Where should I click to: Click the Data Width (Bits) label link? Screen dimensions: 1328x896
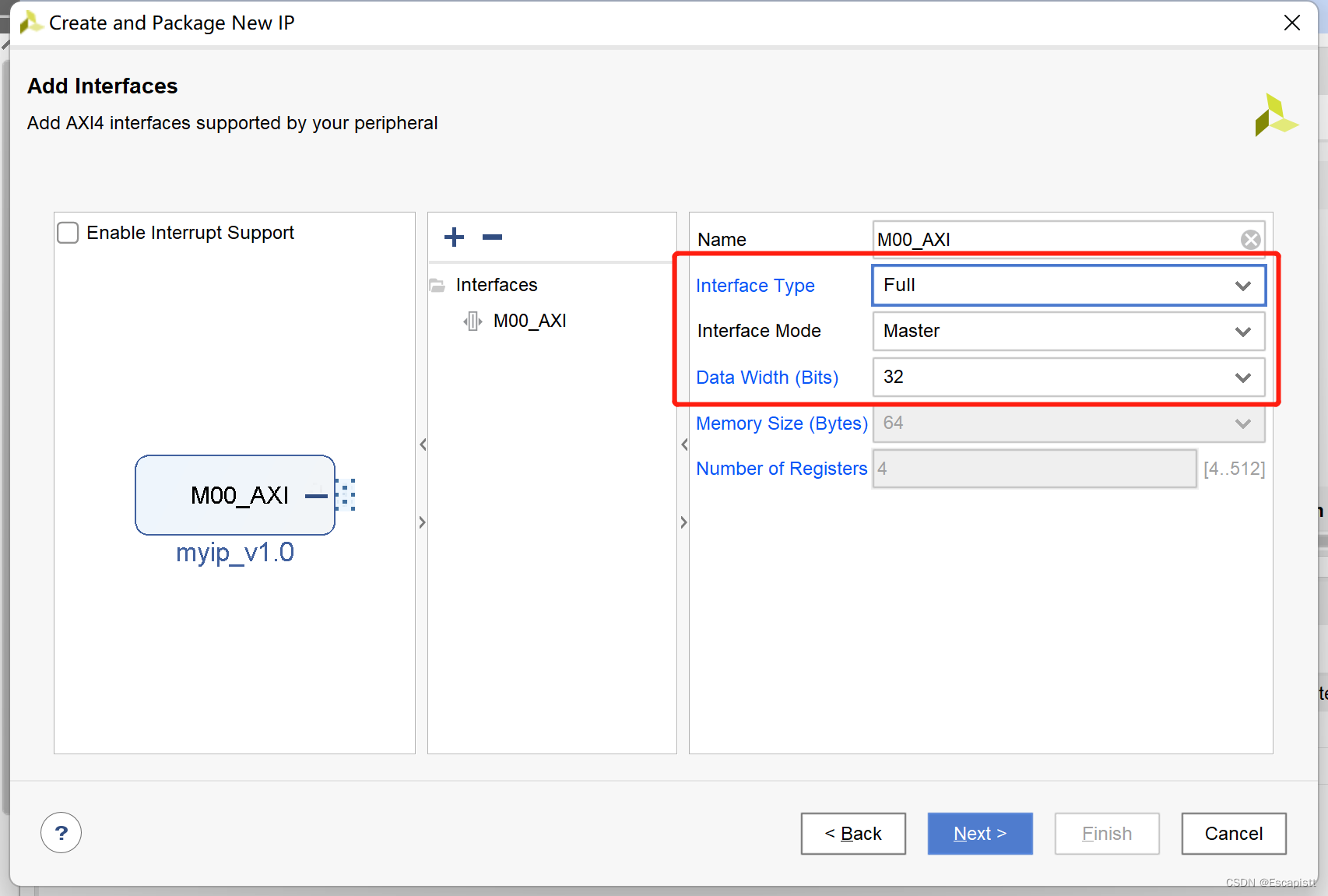pos(767,378)
